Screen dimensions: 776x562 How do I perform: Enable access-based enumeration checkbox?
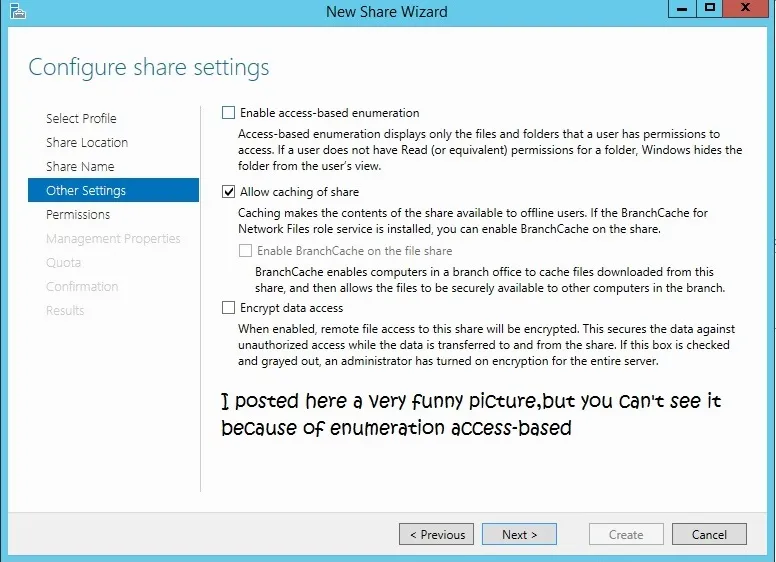tap(228, 113)
